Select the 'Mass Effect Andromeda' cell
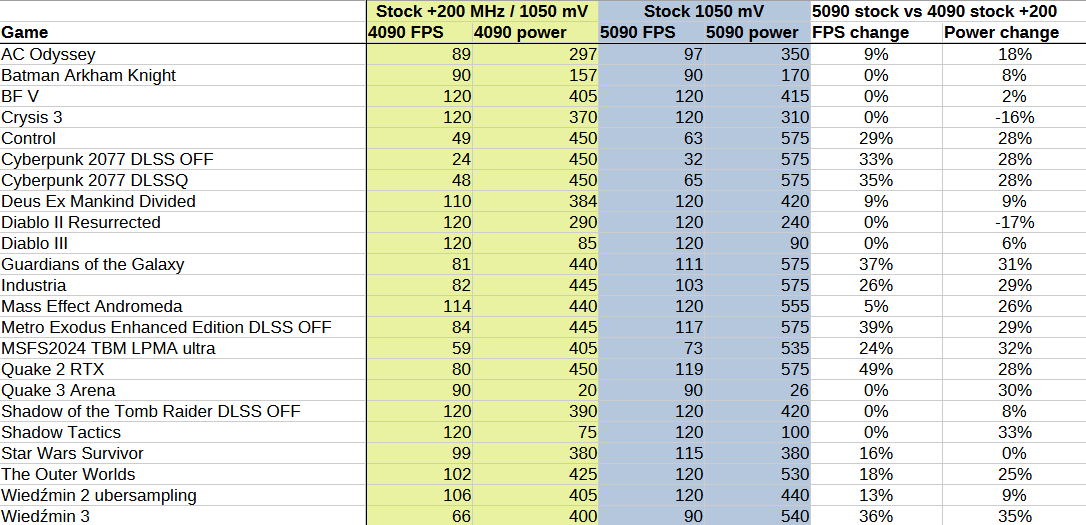Image resolution: width=1086 pixels, height=525 pixels. point(183,306)
